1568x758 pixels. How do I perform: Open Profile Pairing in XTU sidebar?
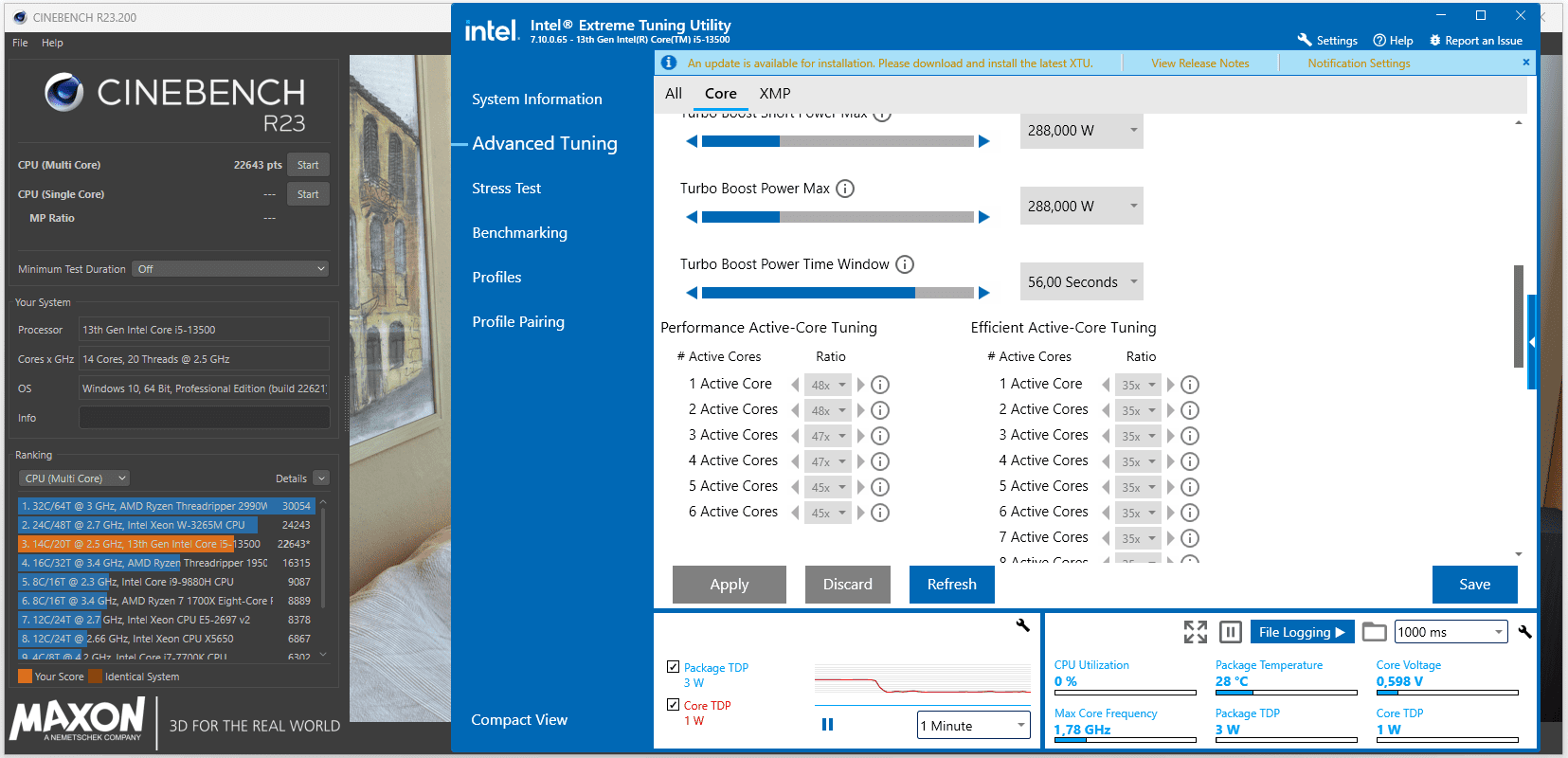pyautogui.click(x=518, y=321)
